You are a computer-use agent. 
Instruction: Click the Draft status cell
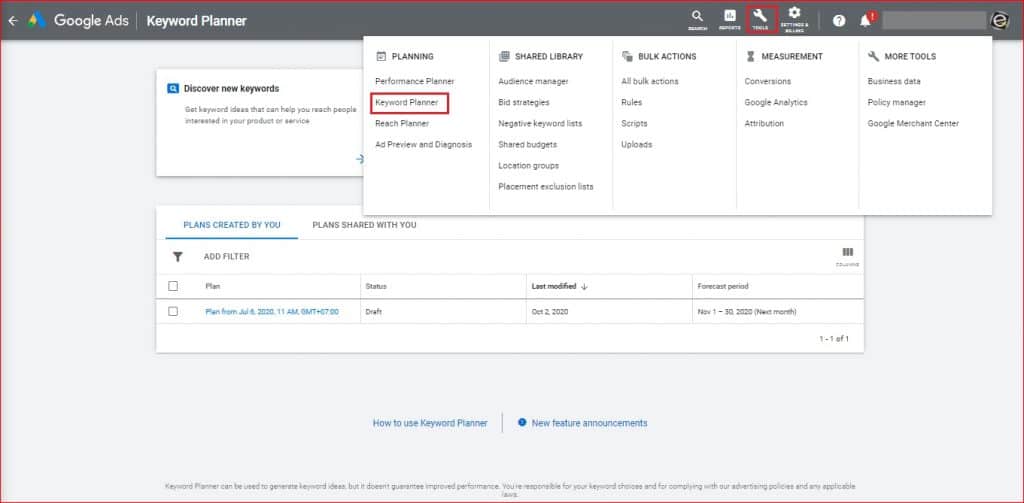(x=374, y=312)
